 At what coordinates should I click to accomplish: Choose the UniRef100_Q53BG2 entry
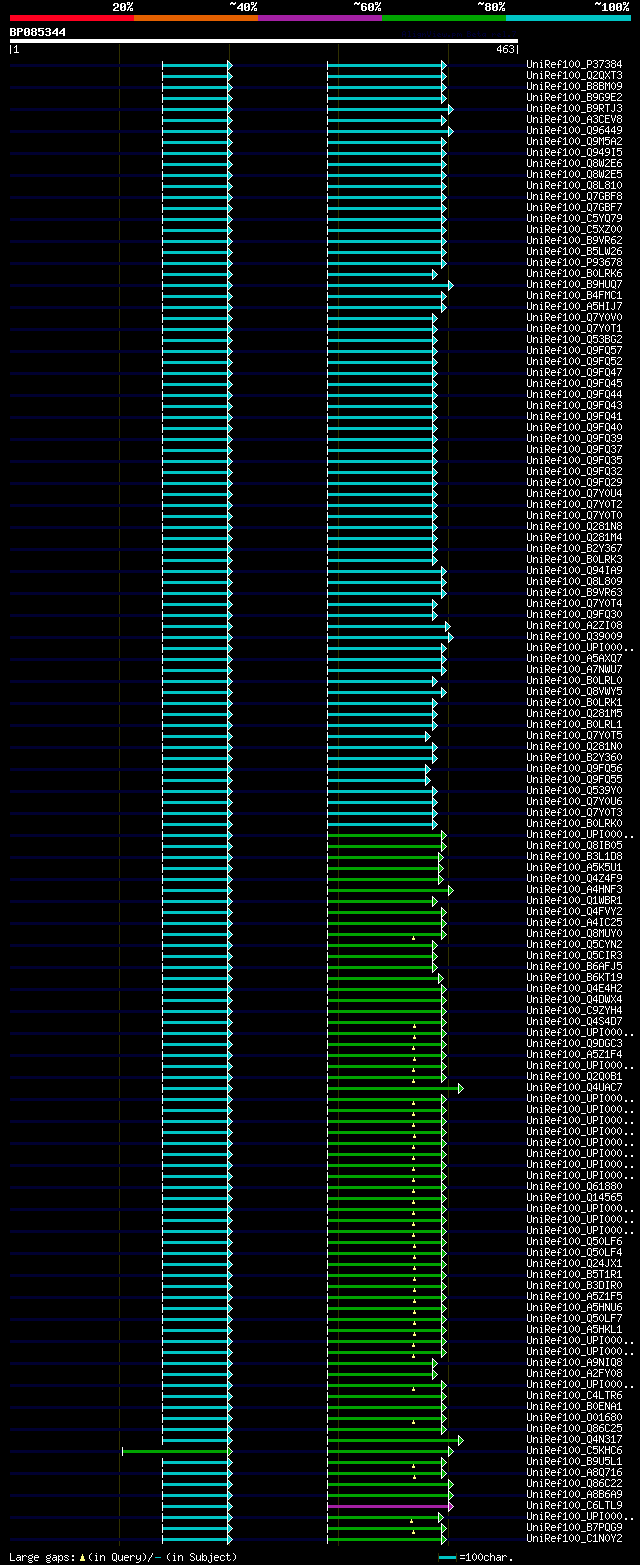tap(574, 340)
